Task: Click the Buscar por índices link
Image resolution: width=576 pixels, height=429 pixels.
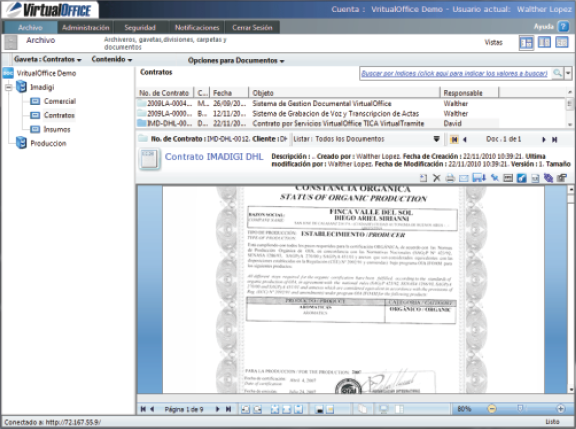Action: pyautogui.click(x=454, y=73)
